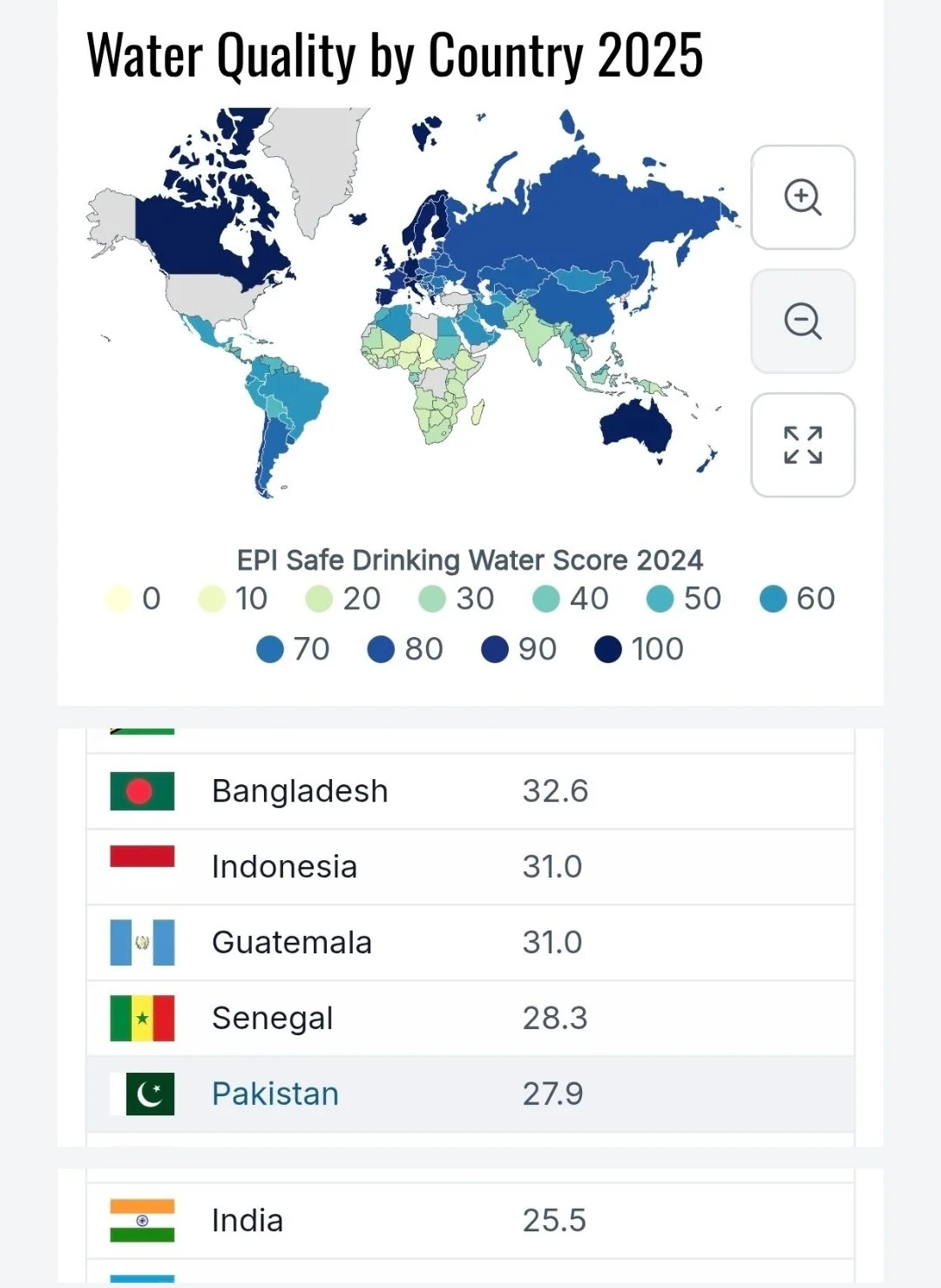Click the map zoom out button
The height and width of the screenshot is (1288, 941).
(802, 321)
